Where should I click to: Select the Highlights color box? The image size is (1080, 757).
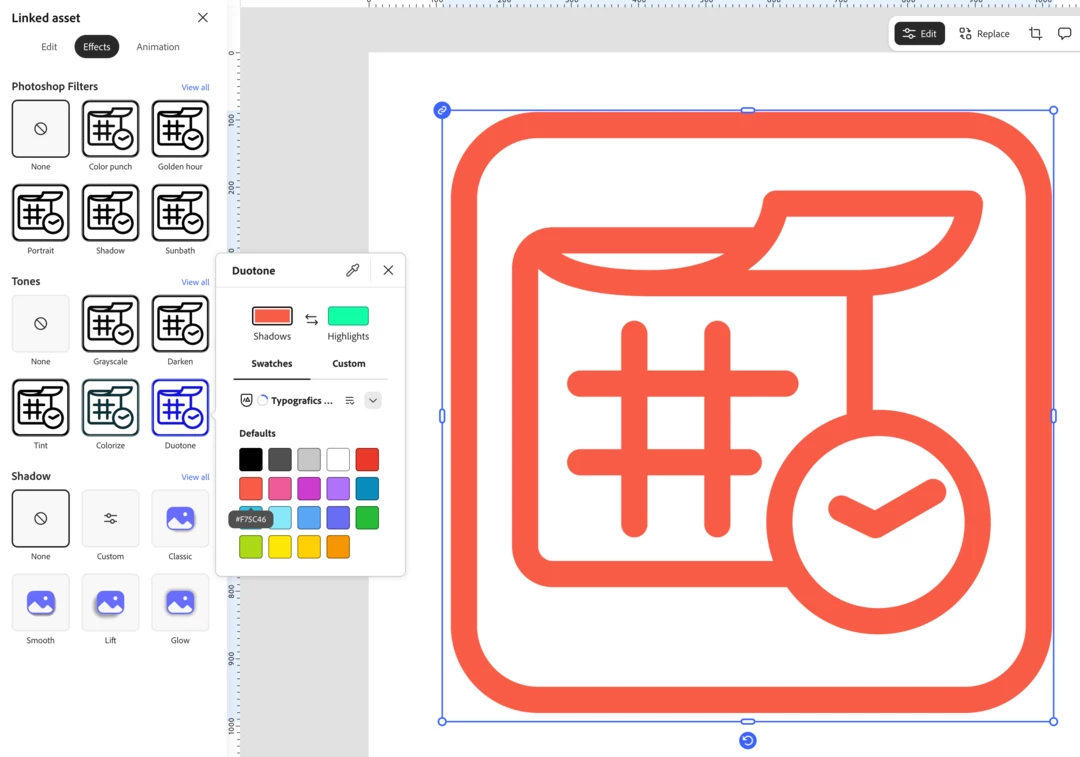click(349, 316)
